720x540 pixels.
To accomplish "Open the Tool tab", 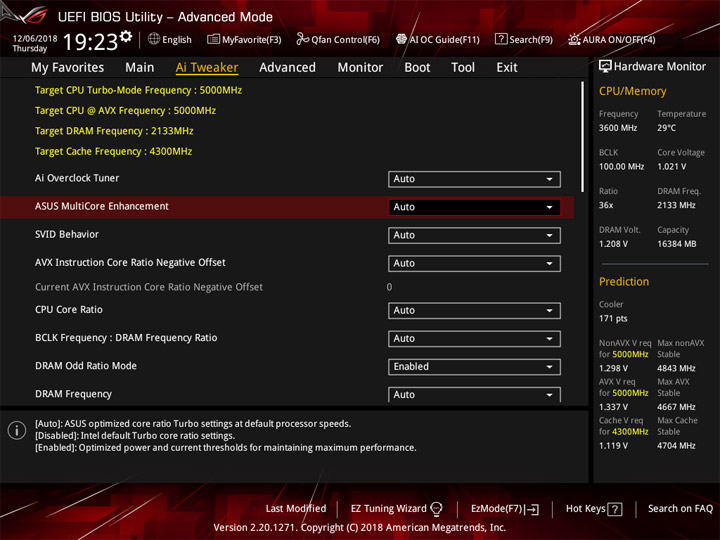I will pos(463,68).
